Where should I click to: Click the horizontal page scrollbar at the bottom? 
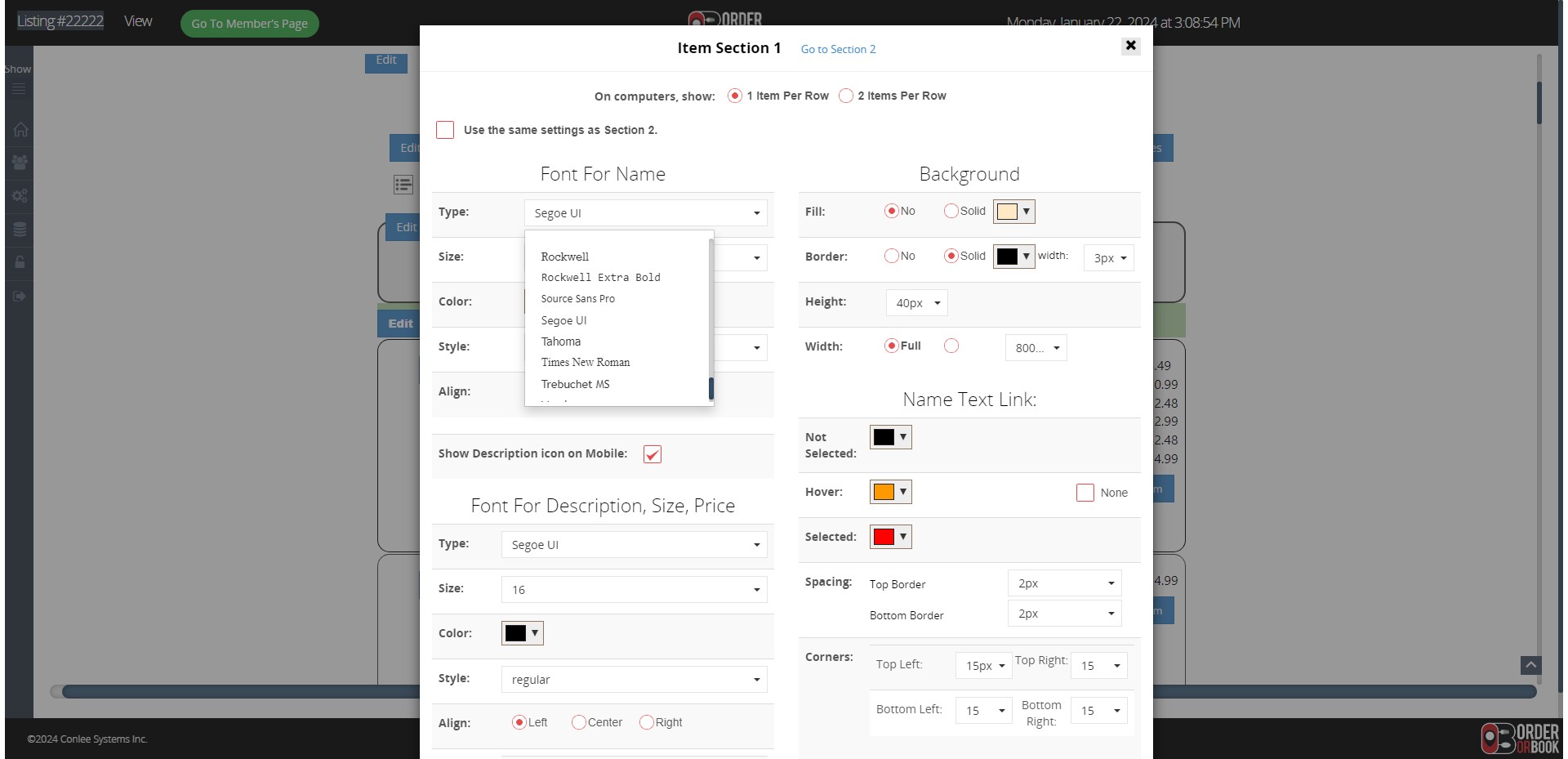799,691
